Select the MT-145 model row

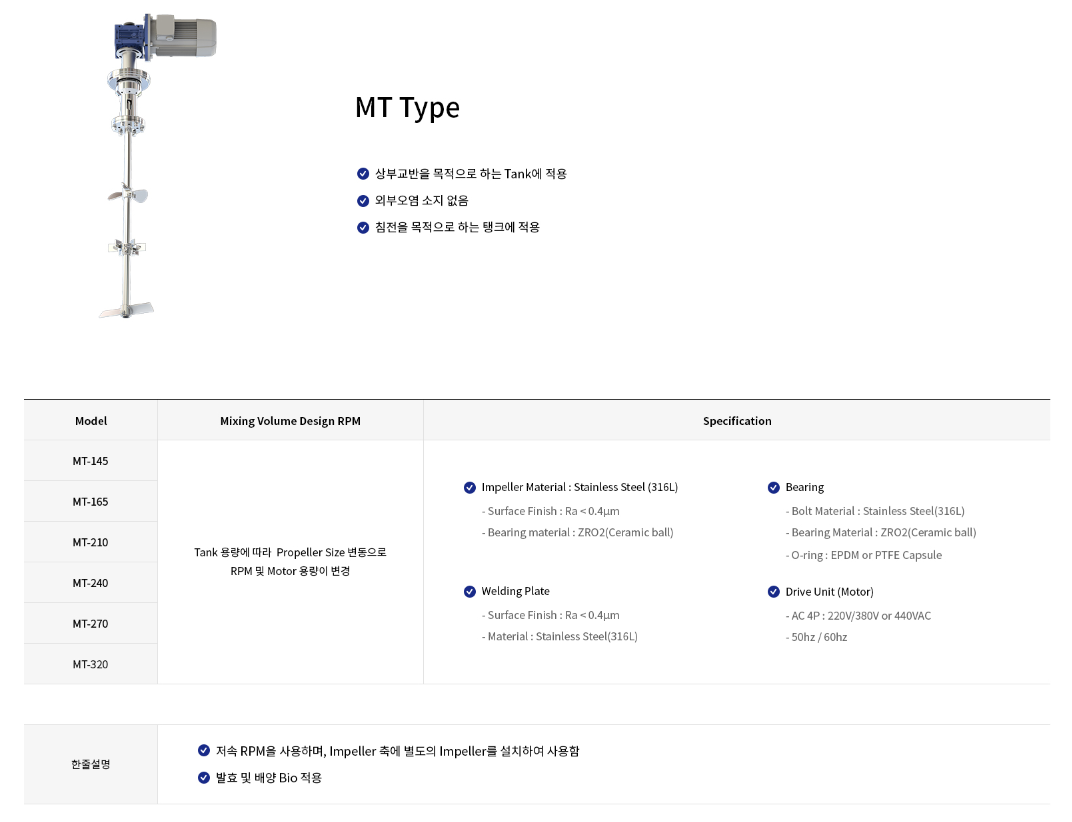(91, 461)
